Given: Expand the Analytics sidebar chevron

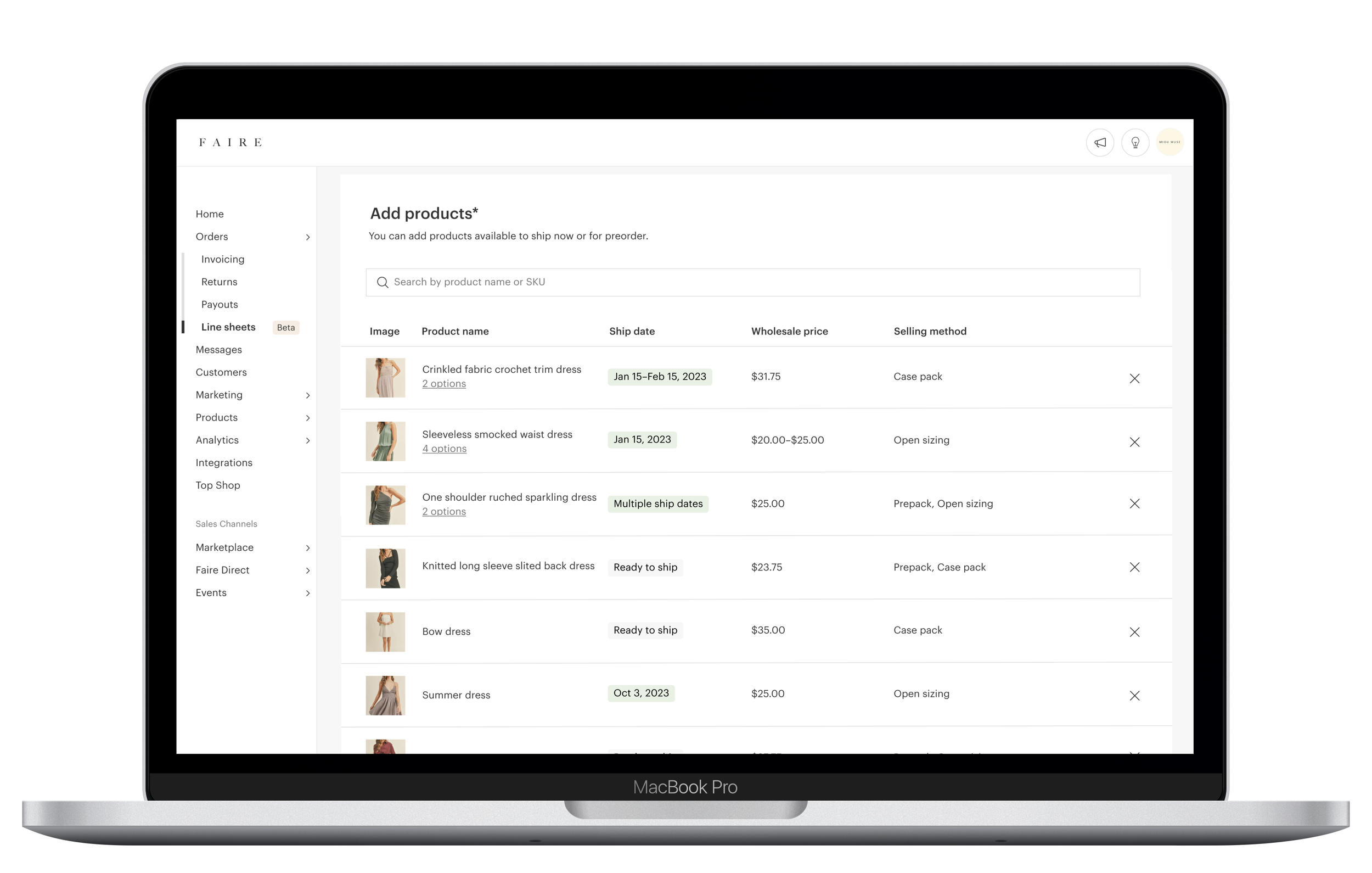Looking at the screenshot, I should pos(308,441).
